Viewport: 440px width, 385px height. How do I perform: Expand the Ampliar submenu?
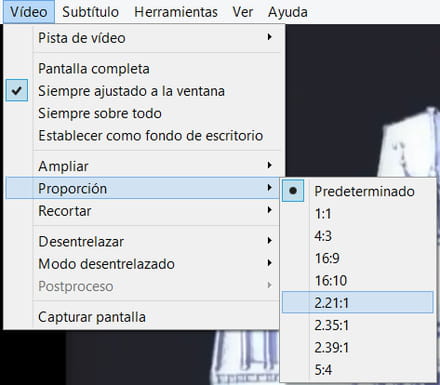coord(143,166)
